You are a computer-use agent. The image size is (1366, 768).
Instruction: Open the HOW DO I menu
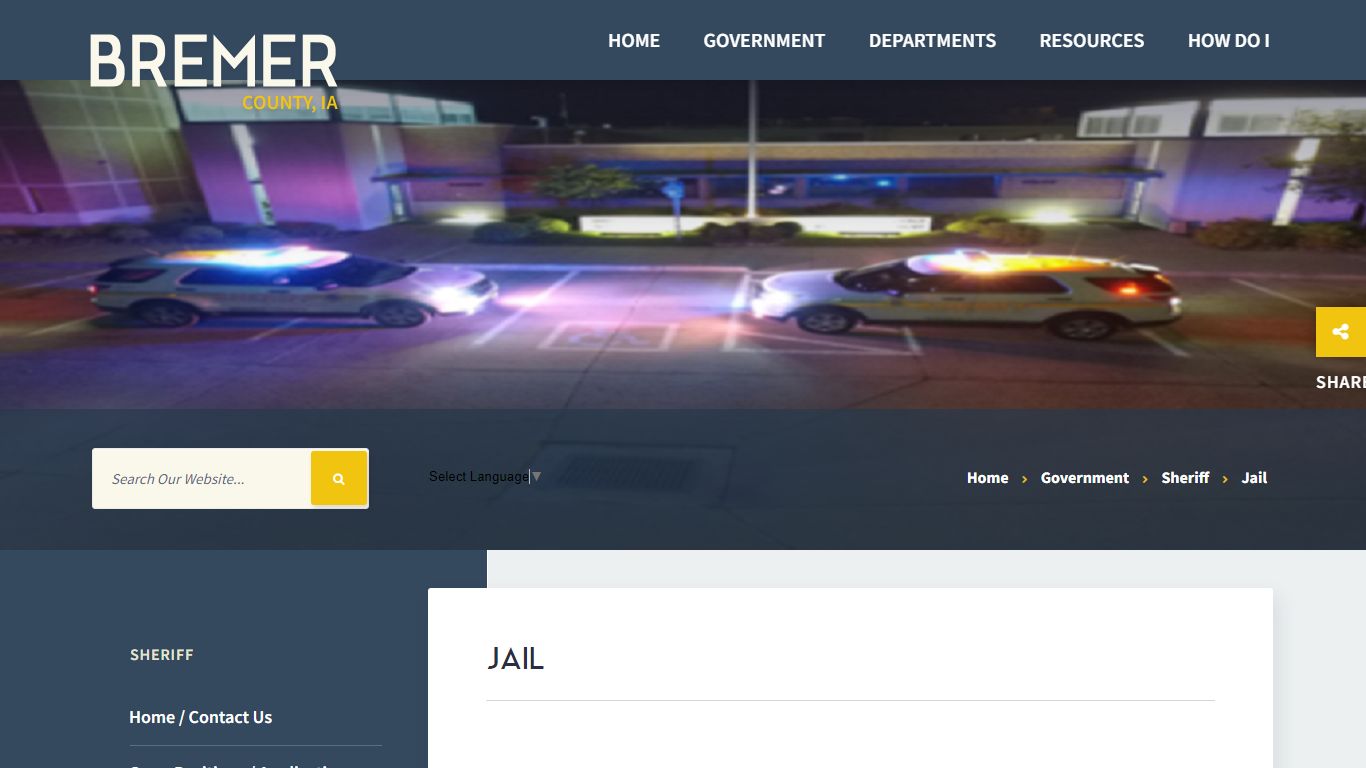pos(1228,41)
